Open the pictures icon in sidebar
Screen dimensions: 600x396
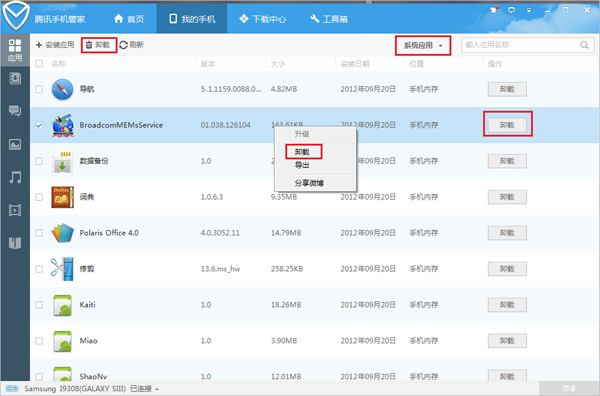pyautogui.click(x=15, y=144)
